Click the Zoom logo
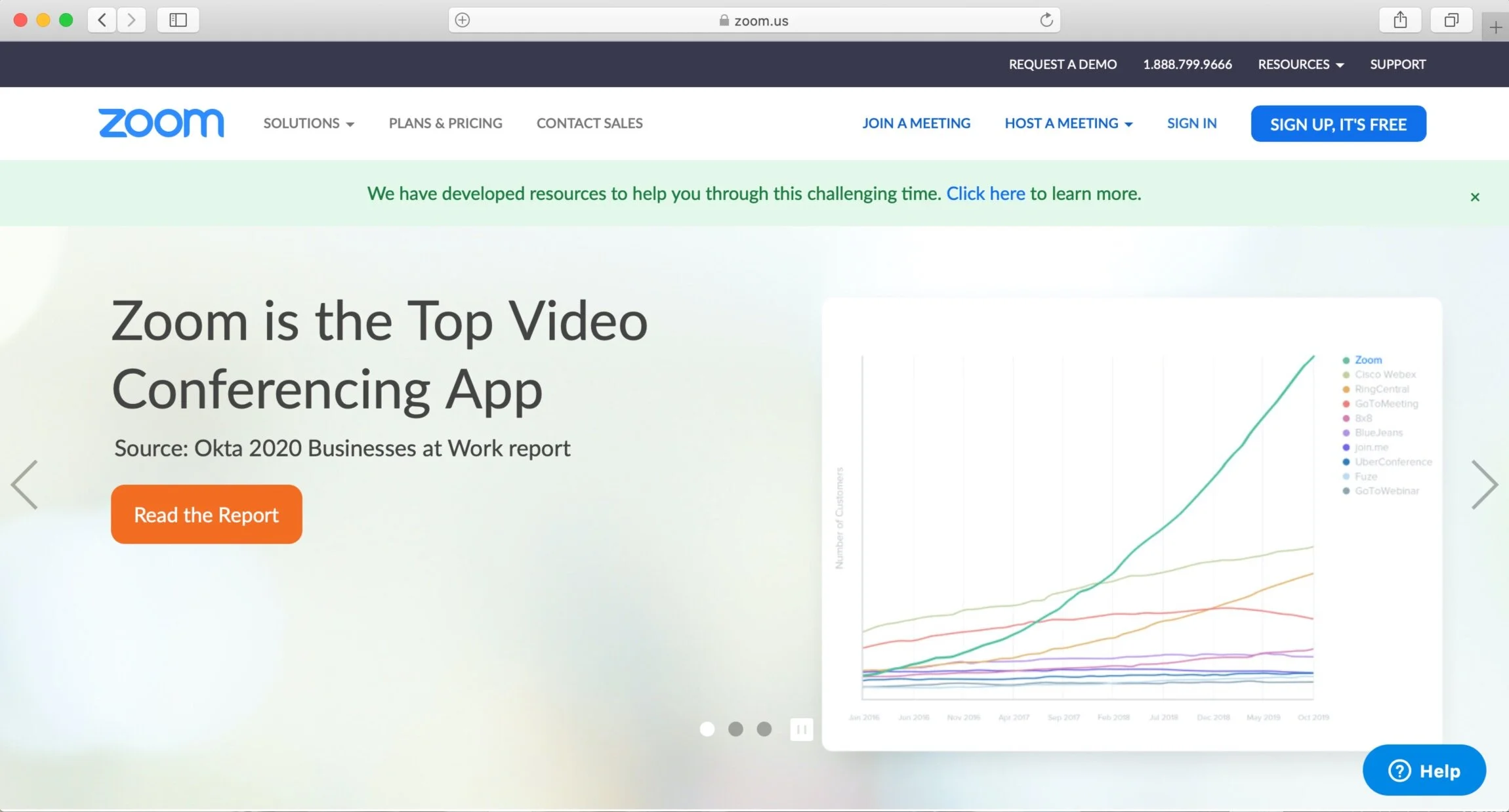1509x812 pixels. (161, 123)
